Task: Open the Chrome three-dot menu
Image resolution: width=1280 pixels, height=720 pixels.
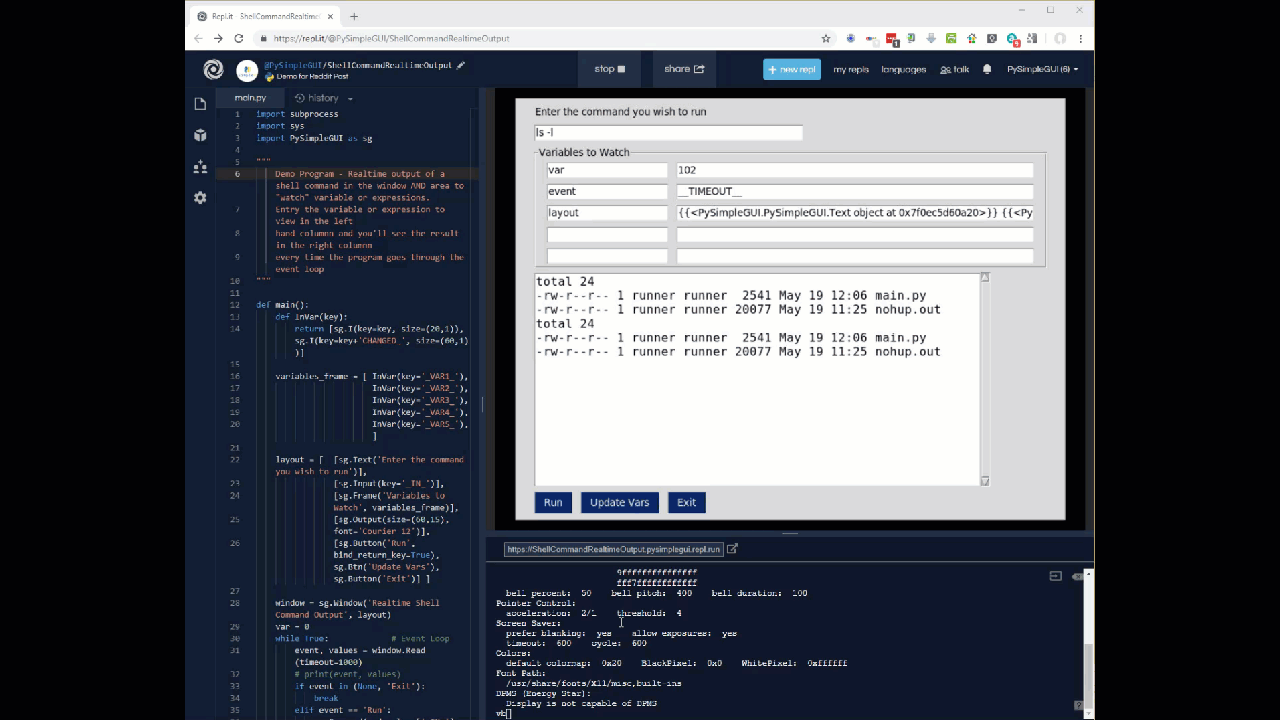Action: coord(1081,38)
